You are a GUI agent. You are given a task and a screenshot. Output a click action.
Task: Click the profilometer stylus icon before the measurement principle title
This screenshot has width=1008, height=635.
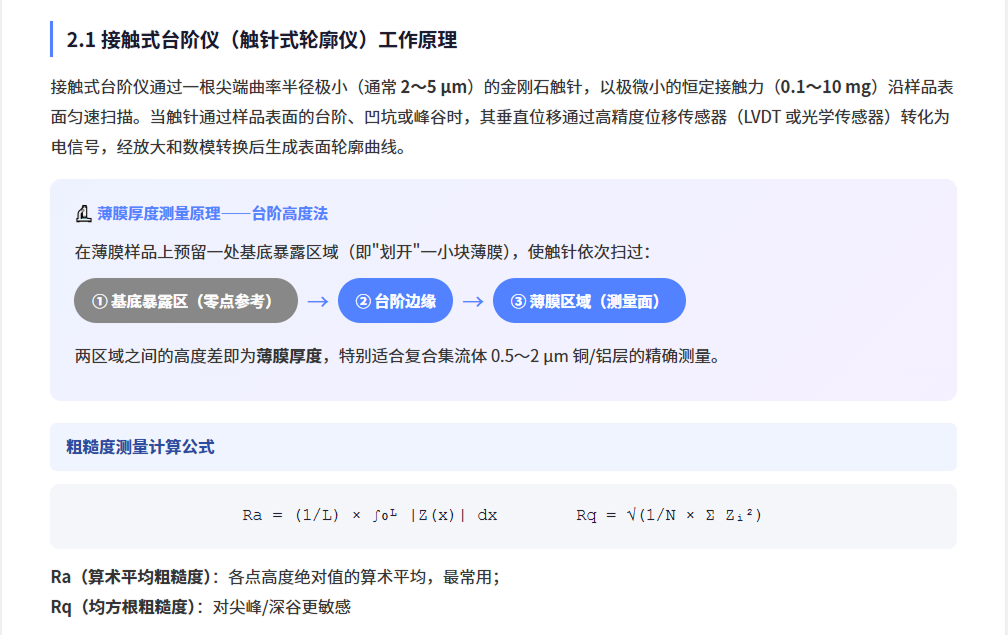pos(81,212)
